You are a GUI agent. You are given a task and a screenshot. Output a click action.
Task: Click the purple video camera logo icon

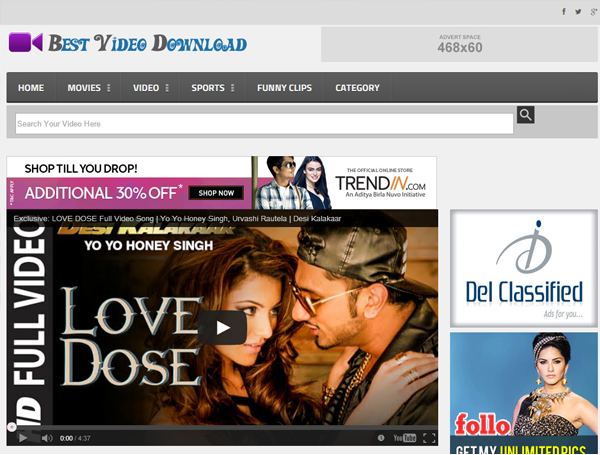[x=26, y=42]
